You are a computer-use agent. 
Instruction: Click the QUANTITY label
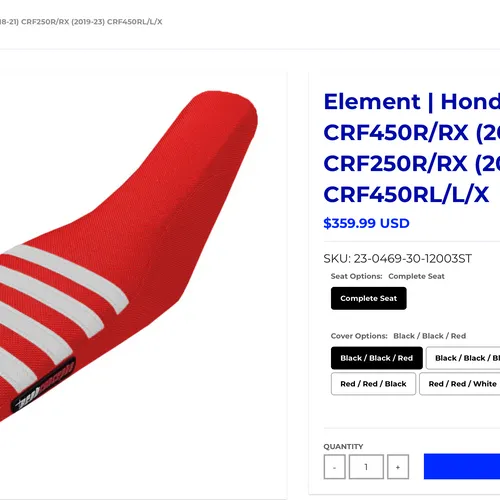(x=343, y=447)
